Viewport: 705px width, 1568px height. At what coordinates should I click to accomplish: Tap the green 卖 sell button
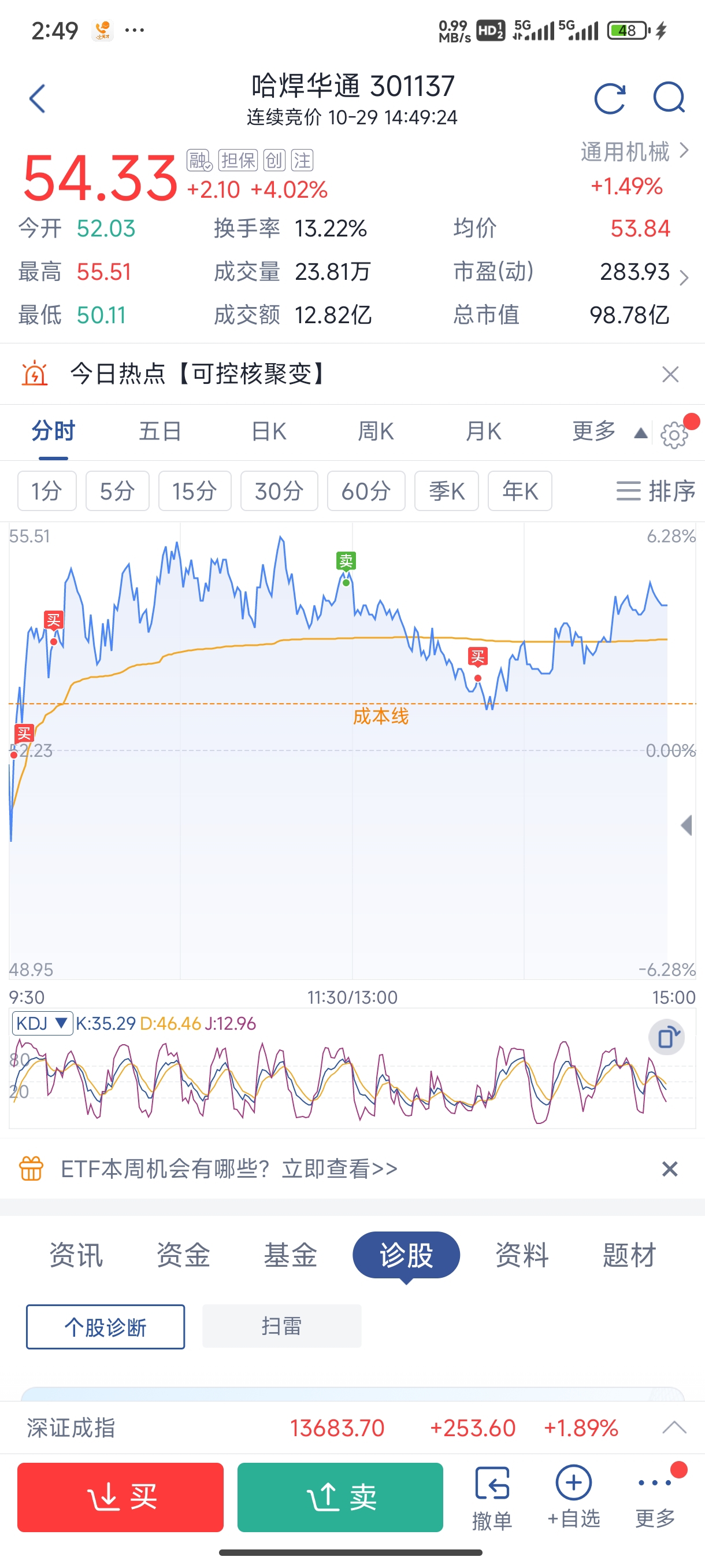coord(340,1497)
